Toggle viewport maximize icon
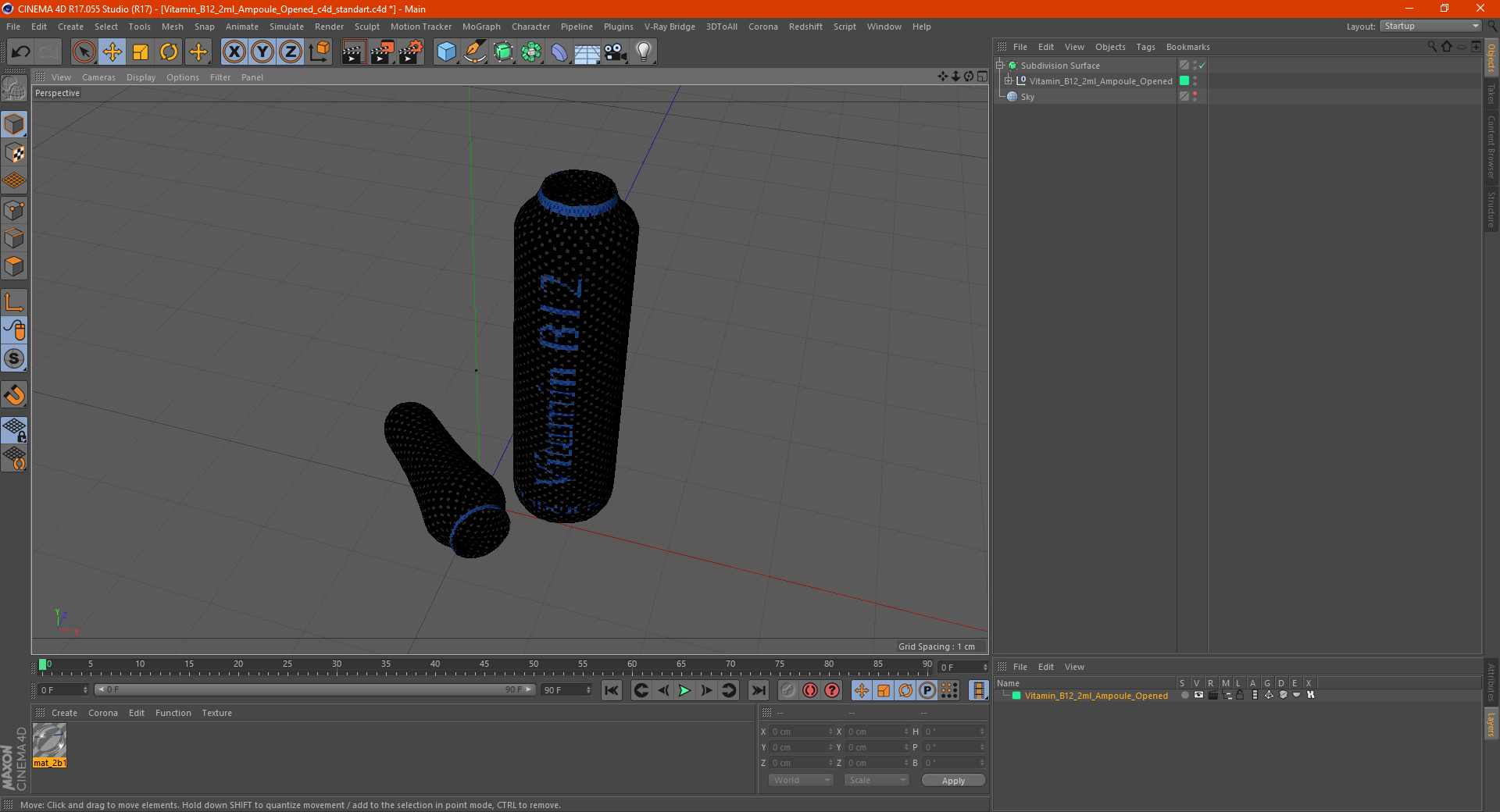1500x812 pixels. coord(982,77)
